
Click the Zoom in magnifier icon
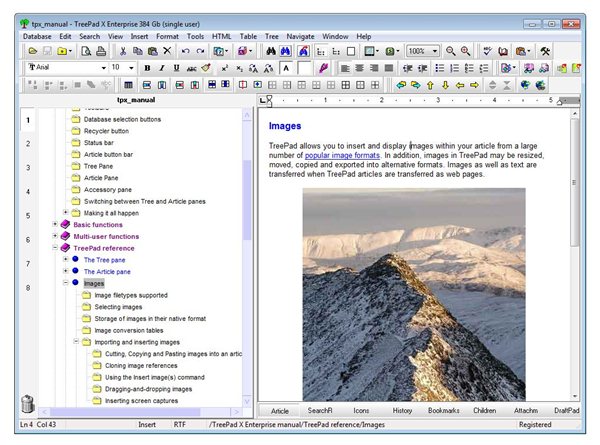click(x=465, y=51)
